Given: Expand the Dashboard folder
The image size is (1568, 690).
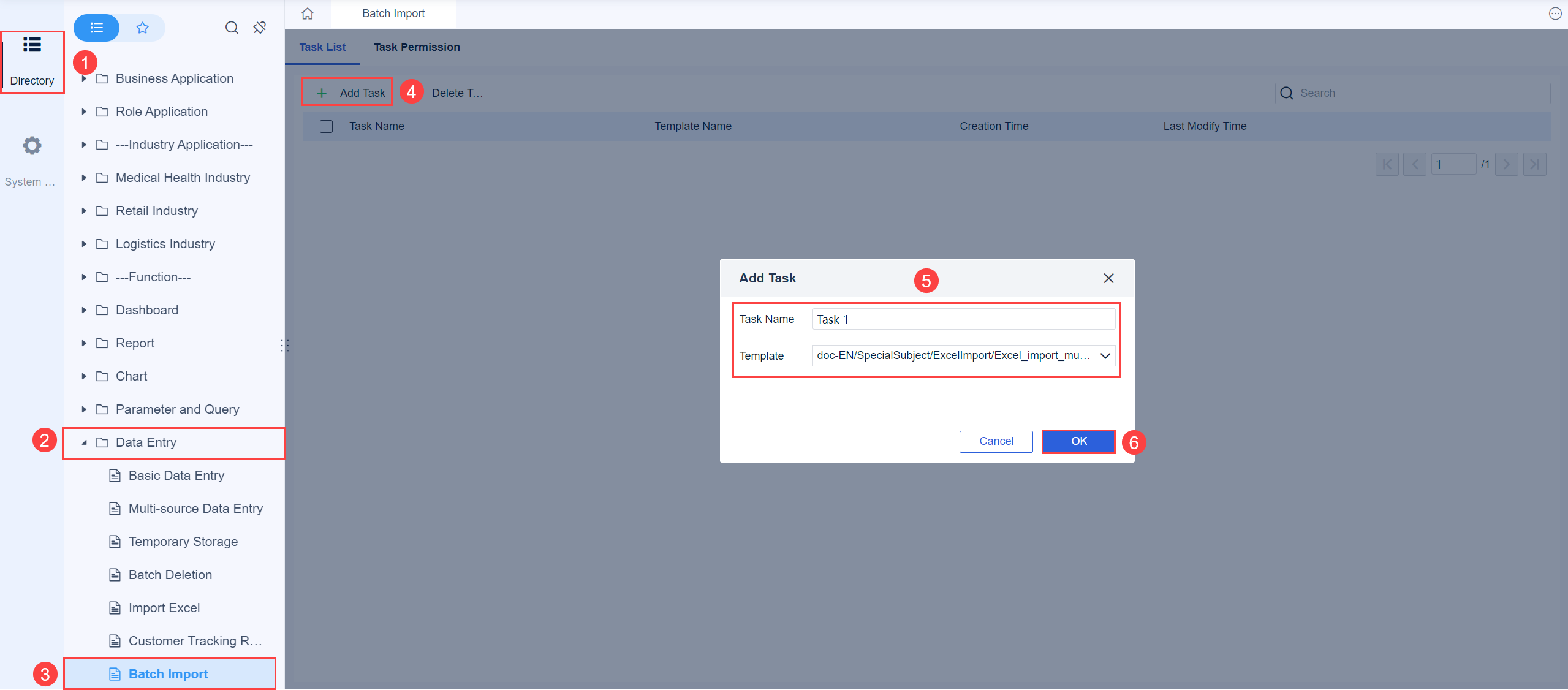Looking at the screenshot, I should 84,309.
